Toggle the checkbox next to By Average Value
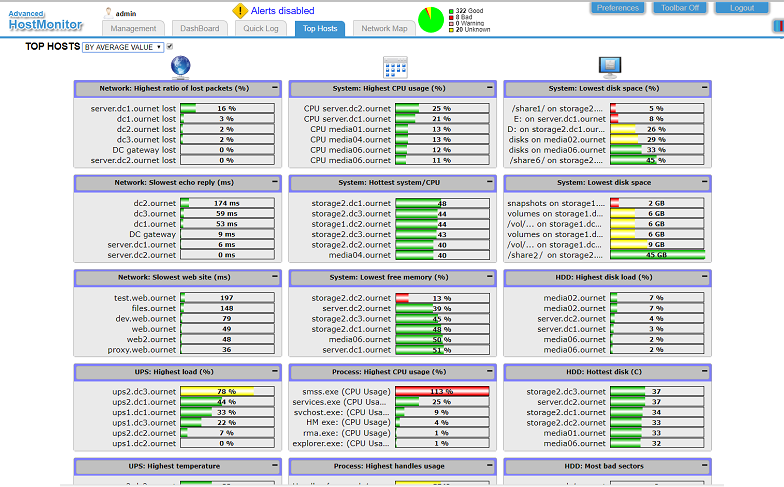The width and height of the screenshot is (784, 487). (170, 46)
